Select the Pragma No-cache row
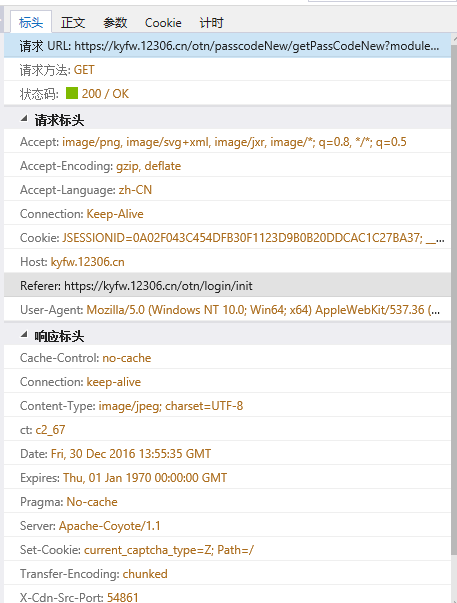This screenshot has height=603, width=457. pos(227,501)
